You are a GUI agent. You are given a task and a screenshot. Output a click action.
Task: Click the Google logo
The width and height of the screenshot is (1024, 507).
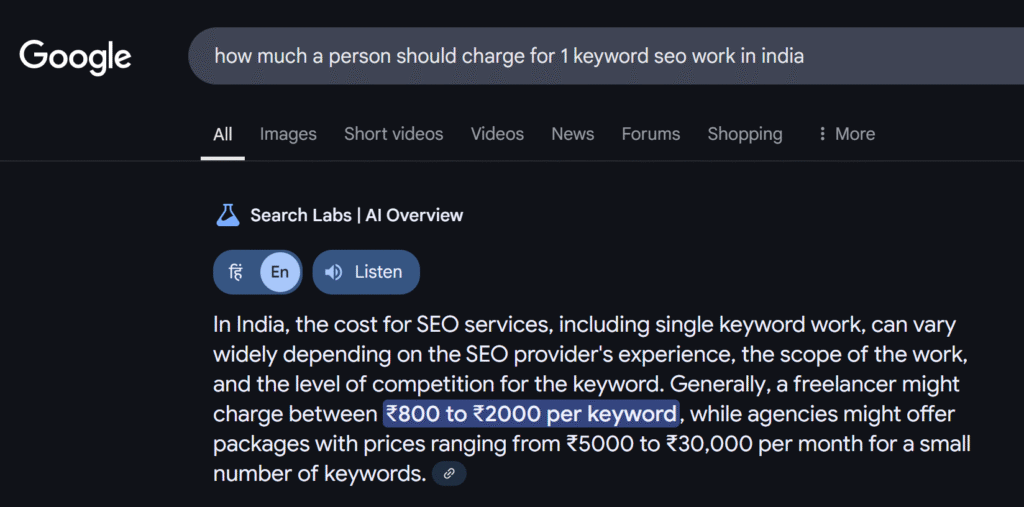(x=75, y=57)
